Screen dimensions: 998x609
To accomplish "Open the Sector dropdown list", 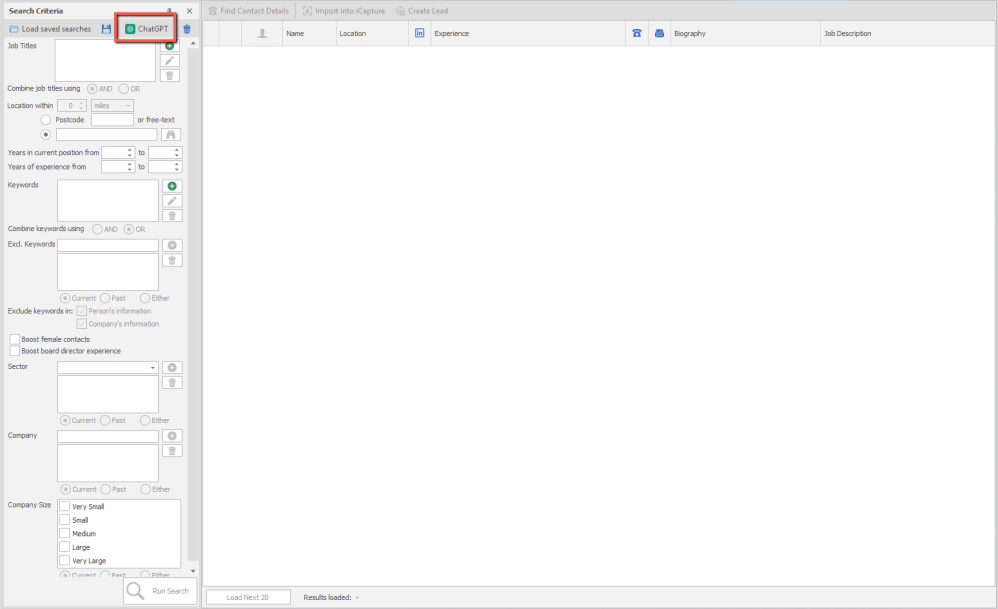I will pos(153,368).
